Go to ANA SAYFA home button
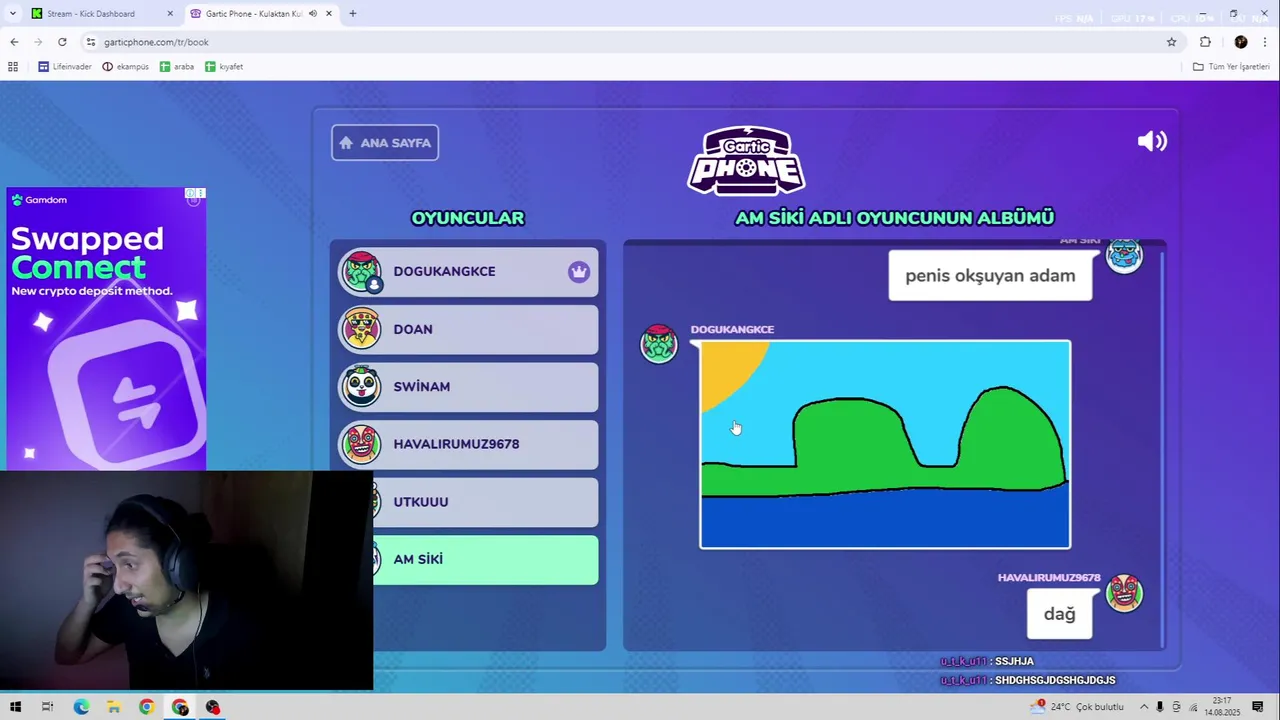Screen dimensions: 1280x720 pyautogui.click(x=385, y=142)
